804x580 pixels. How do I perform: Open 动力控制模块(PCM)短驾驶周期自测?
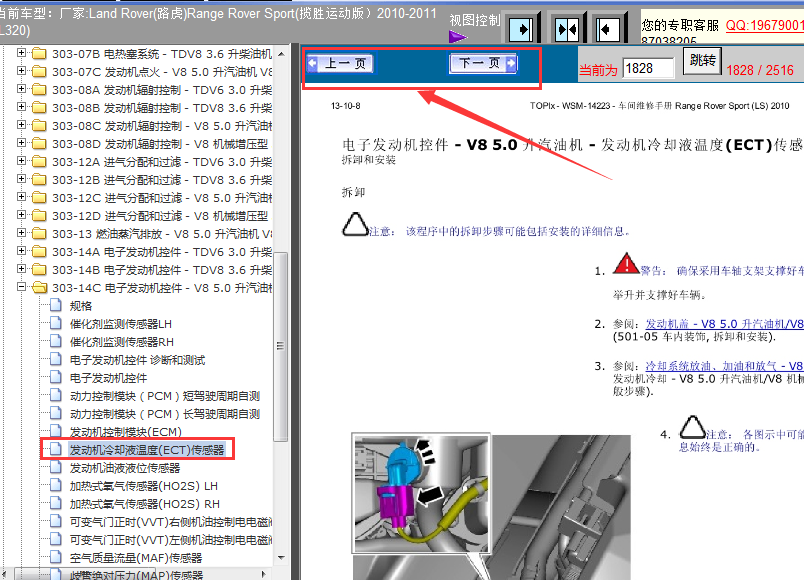pos(165,396)
